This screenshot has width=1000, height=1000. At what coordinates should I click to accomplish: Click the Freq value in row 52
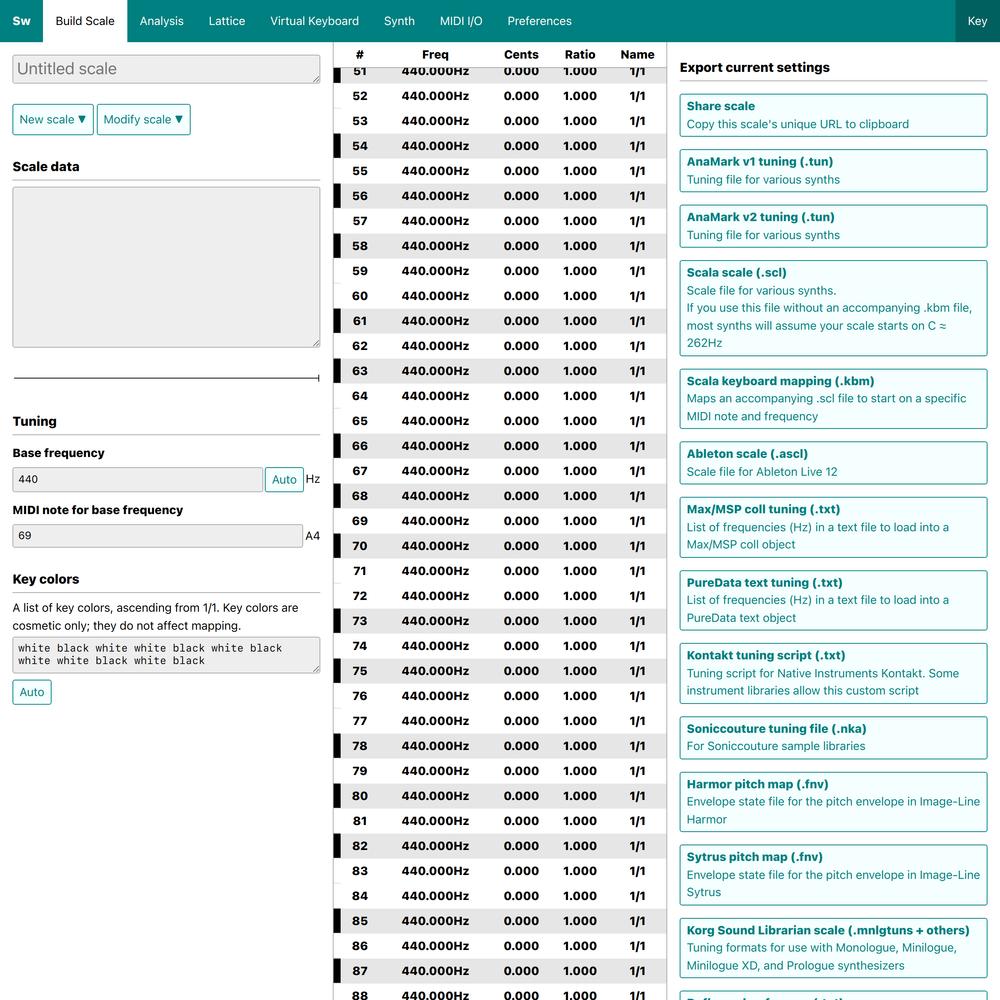[435, 96]
